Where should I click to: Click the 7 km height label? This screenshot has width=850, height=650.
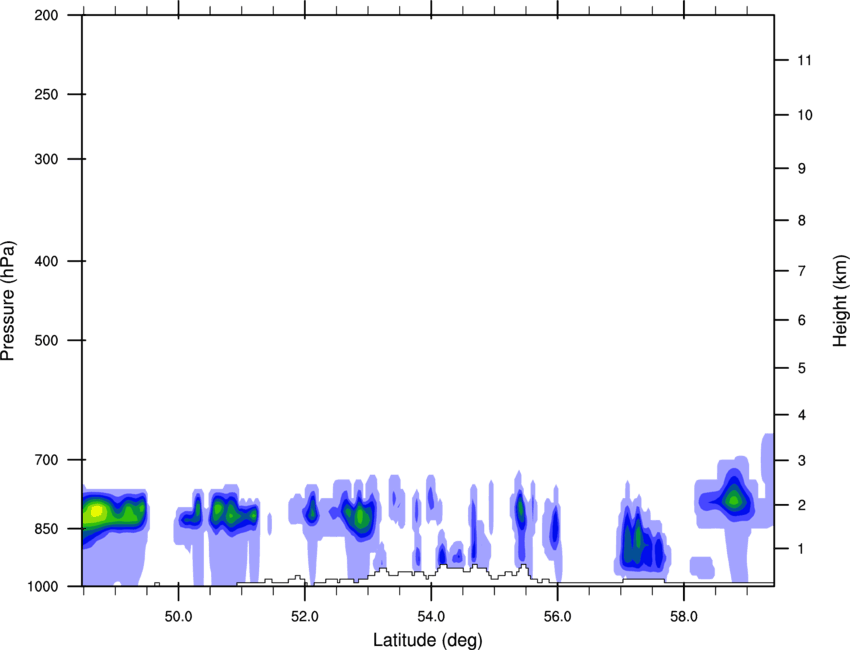802,271
